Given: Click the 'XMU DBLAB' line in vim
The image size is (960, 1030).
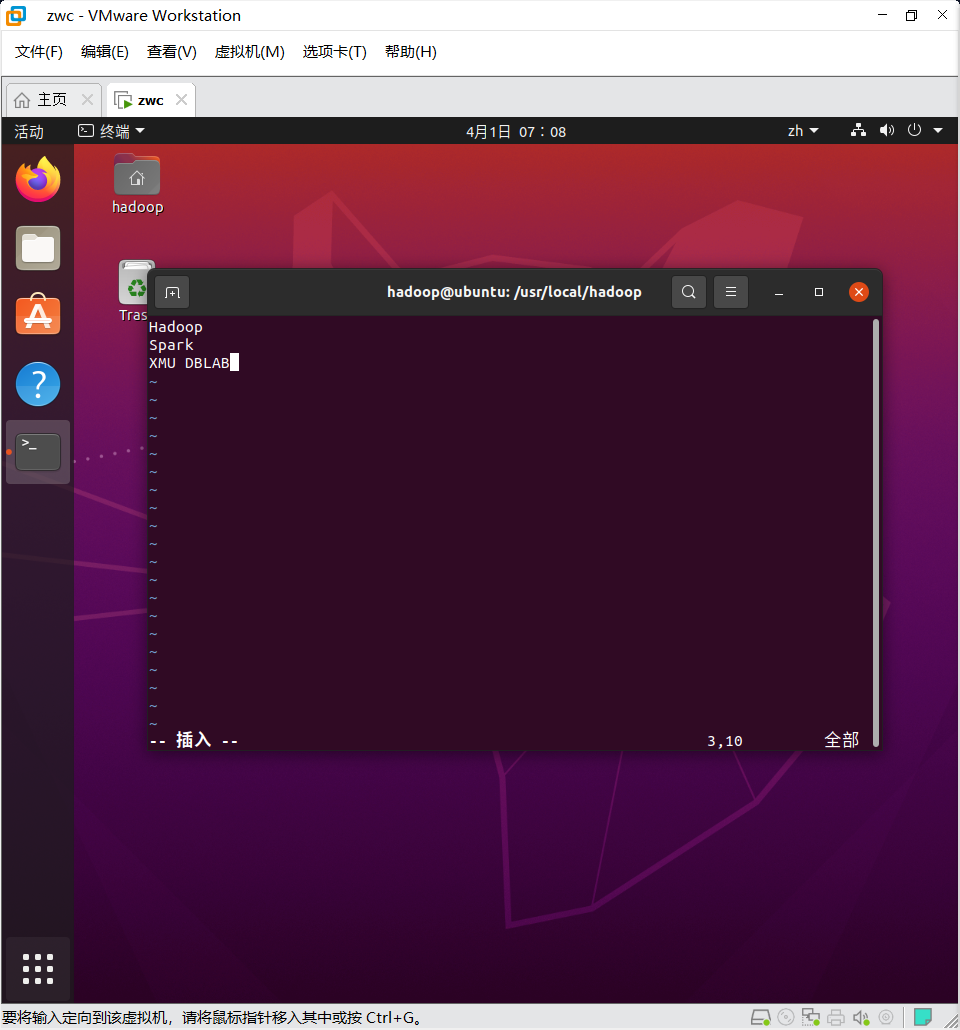Looking at the screenshot, I should tap(189, 363).
